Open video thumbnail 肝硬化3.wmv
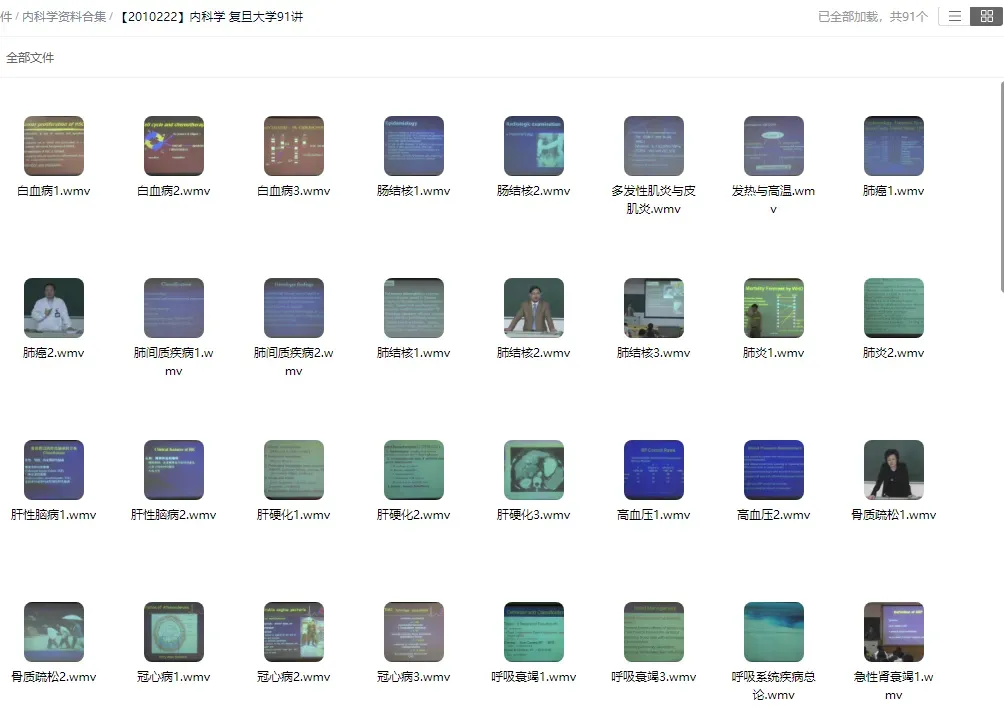This screenshot has height=709, width=1004. (x=534, y=470)
